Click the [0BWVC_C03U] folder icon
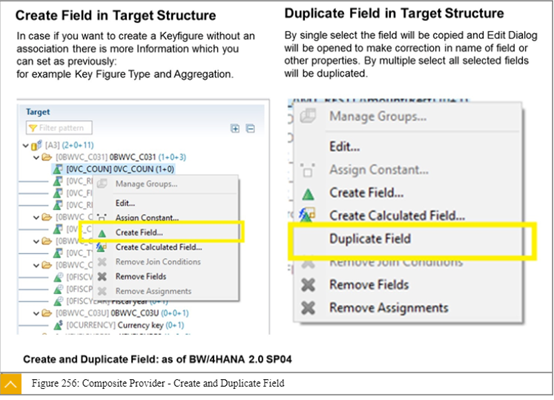The height and width of the screenshot is (400, 554). pyautogui.click(x=47, y=313)
